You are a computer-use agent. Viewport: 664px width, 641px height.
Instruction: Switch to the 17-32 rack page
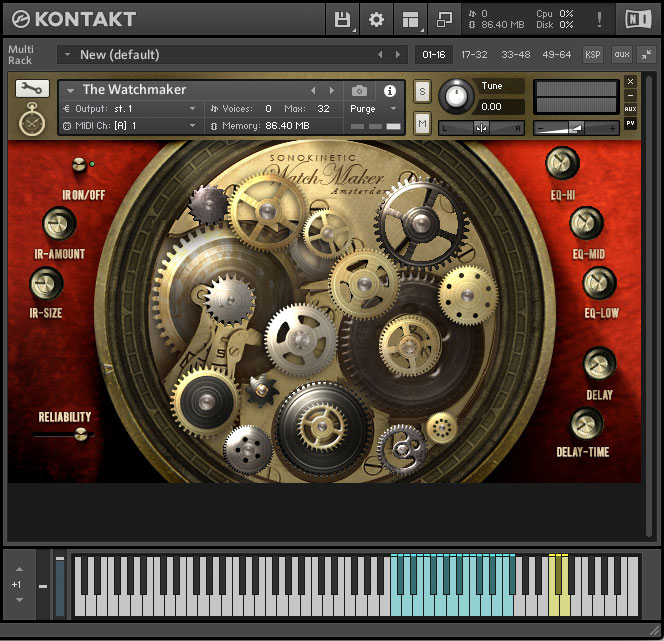tap(475, 54)
